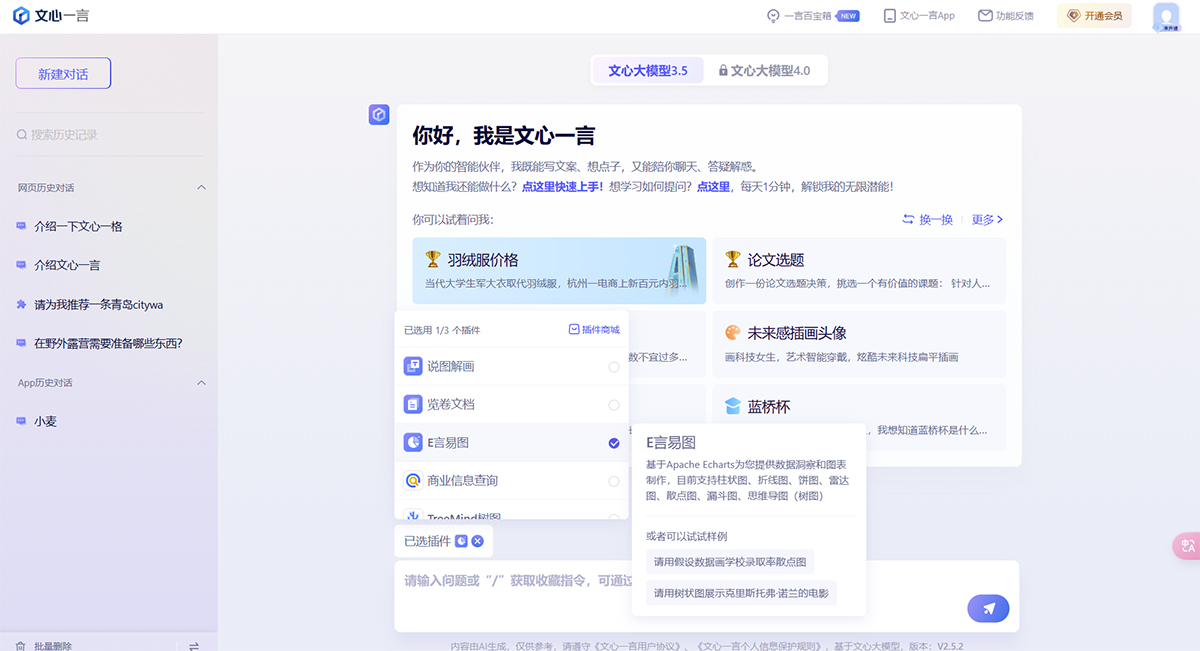Screen dimensions: 1200x651
Task: Click the TreeMind树图 plugin icon
Action: (413, 515)
